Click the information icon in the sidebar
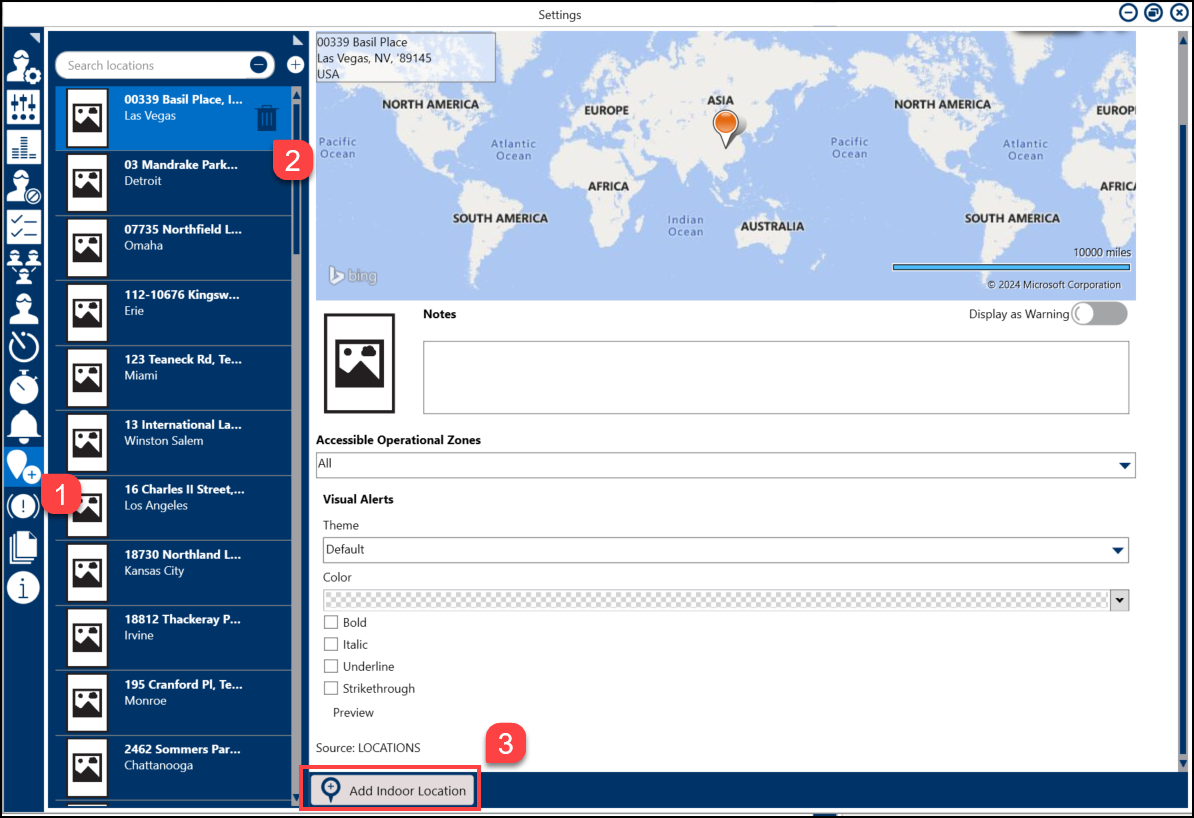1194x818 pixels. coord(23,587)
